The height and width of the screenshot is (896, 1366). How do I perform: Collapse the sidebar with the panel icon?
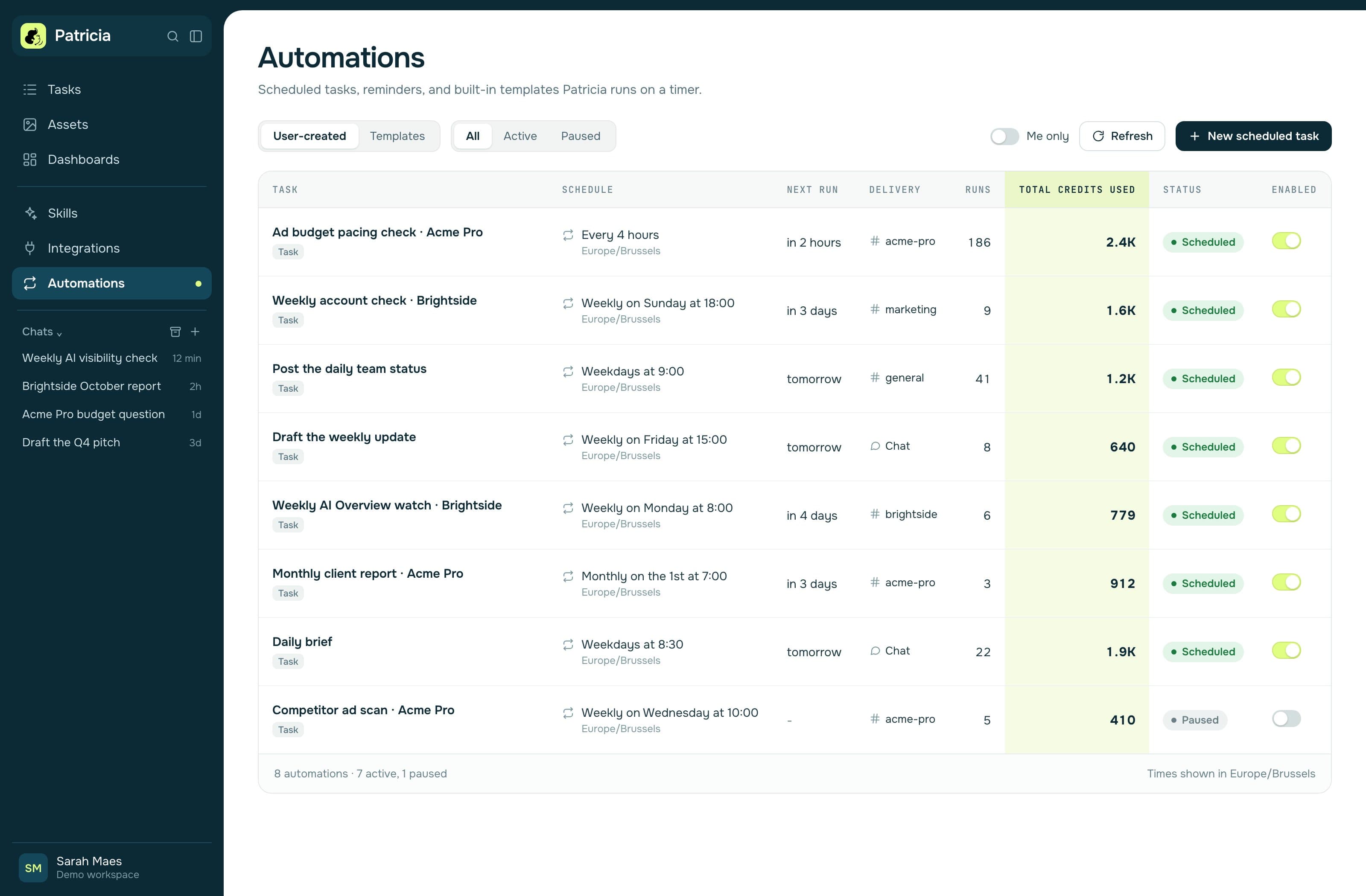pos(196,36)
